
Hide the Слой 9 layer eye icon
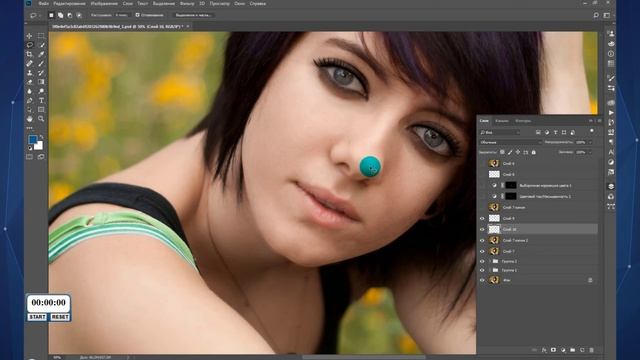click(x=482, y=219)
